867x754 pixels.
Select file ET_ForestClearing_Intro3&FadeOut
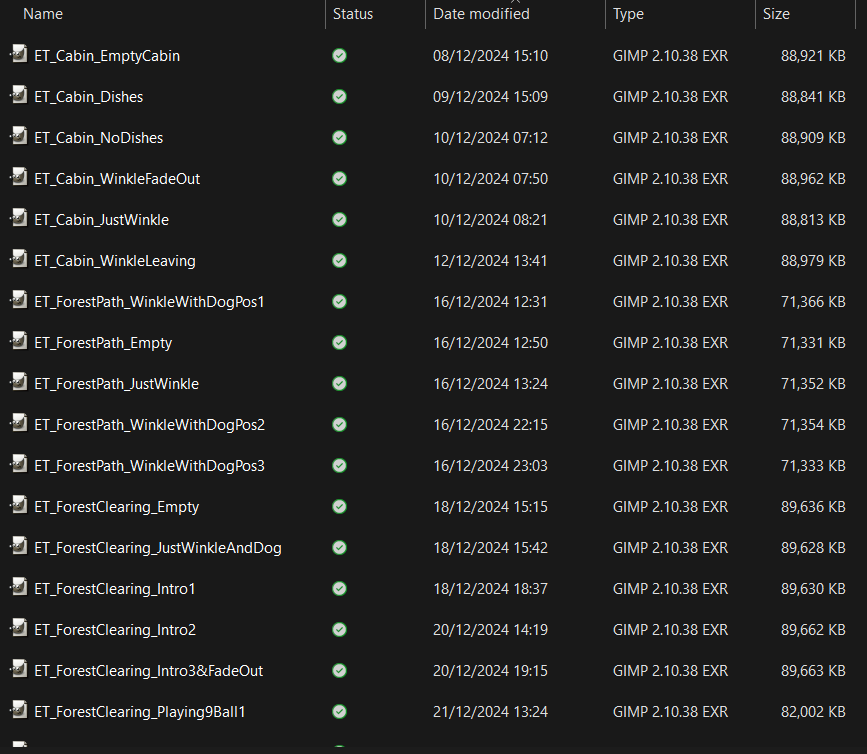coord(149,671)
